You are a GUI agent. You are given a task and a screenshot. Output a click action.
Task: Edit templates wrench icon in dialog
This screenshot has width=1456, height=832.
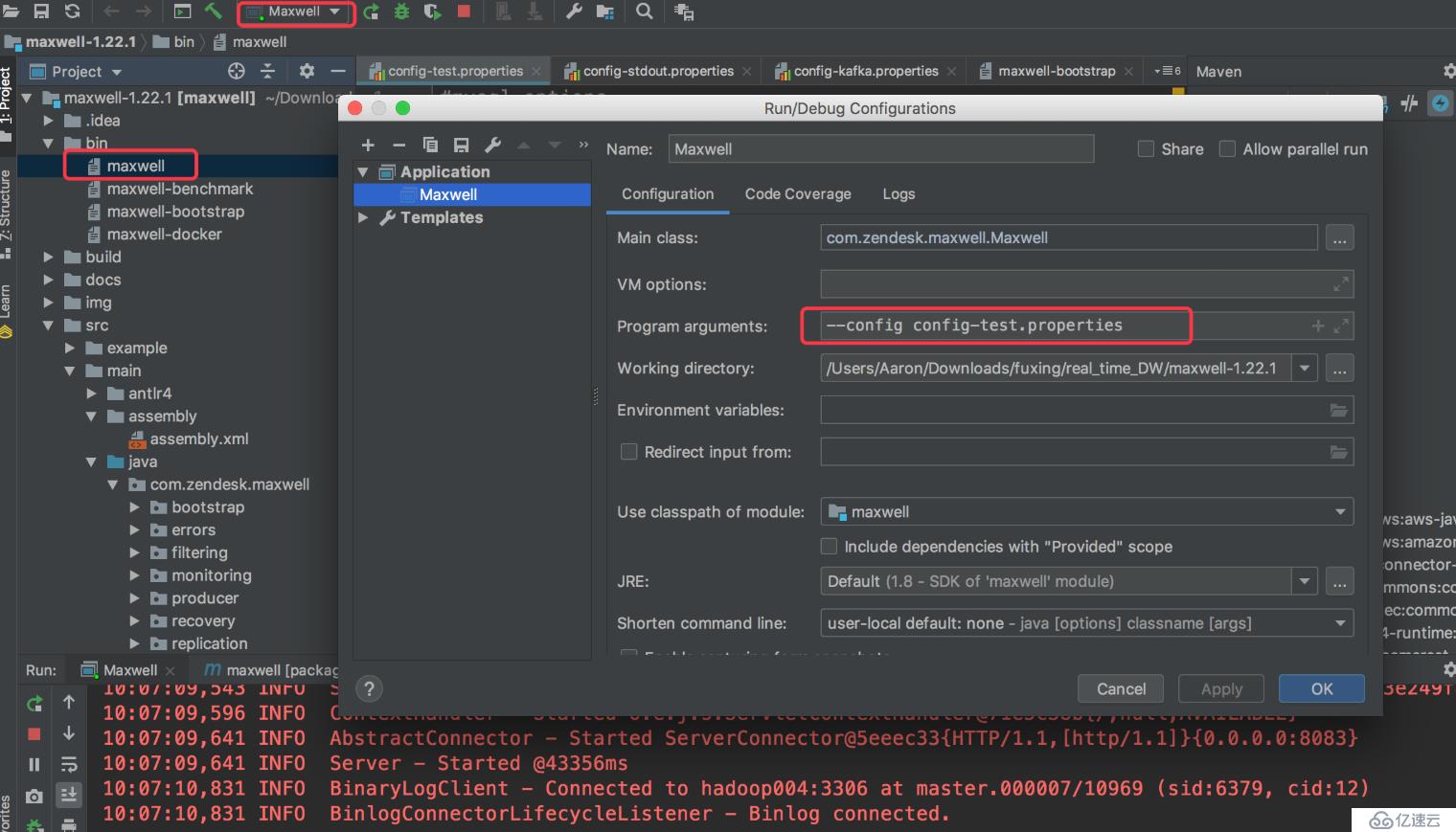click(492, 145)
